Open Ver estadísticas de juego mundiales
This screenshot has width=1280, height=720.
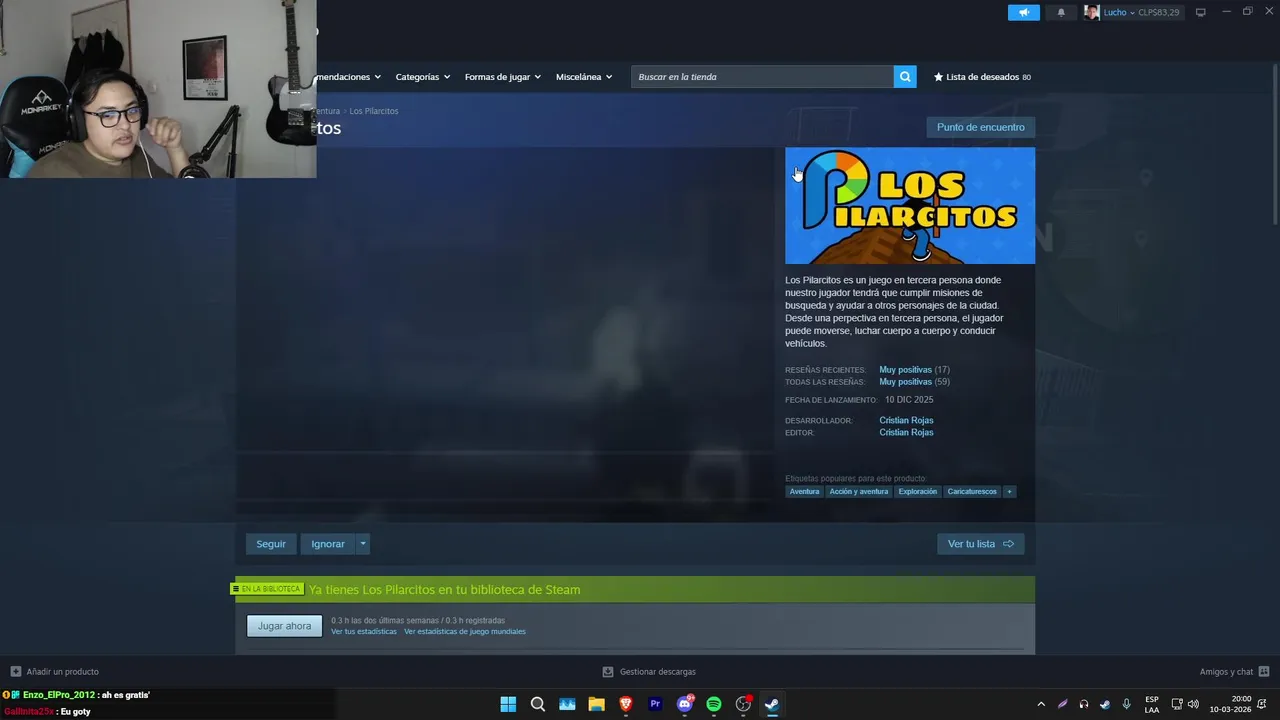point(465,632)
